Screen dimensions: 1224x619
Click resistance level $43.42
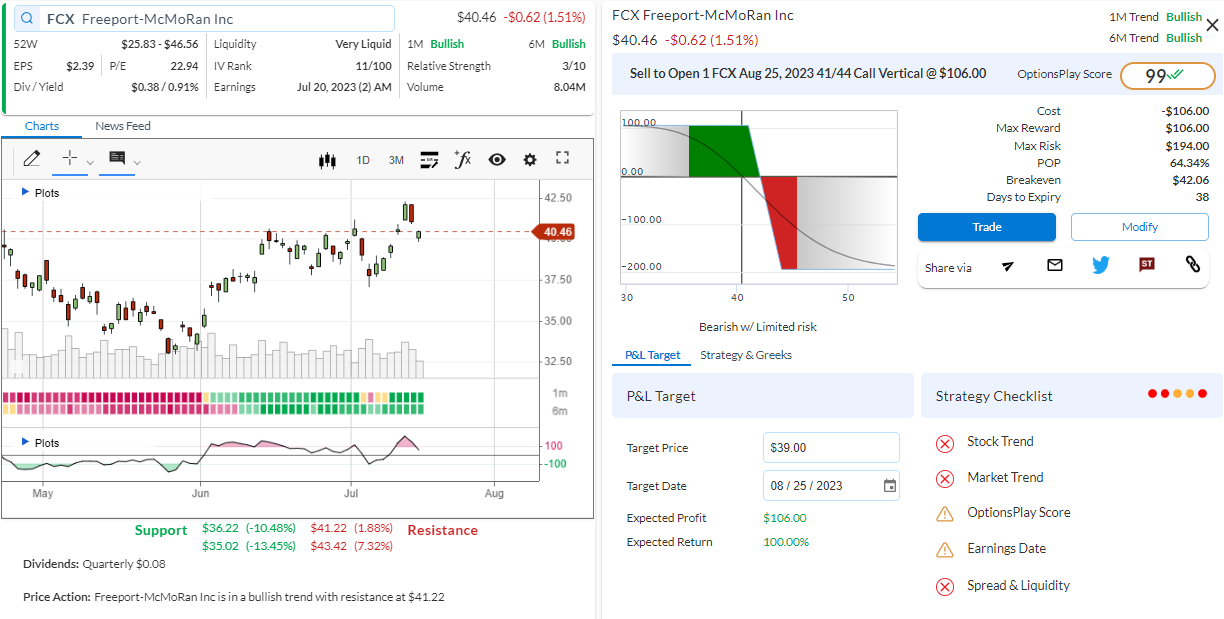(328, 546)
